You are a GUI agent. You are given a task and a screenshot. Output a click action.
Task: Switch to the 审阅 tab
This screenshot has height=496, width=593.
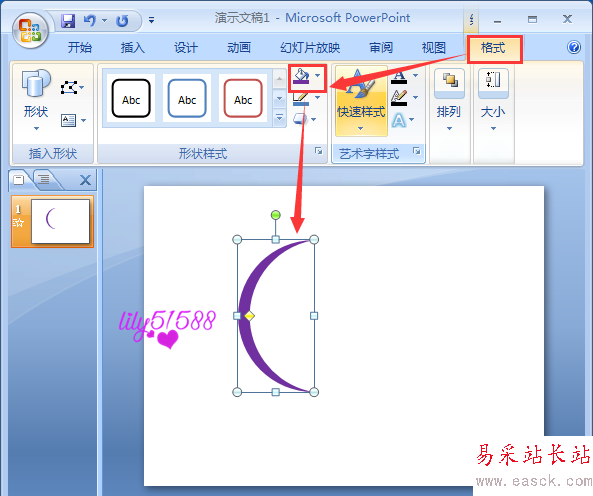381,48
